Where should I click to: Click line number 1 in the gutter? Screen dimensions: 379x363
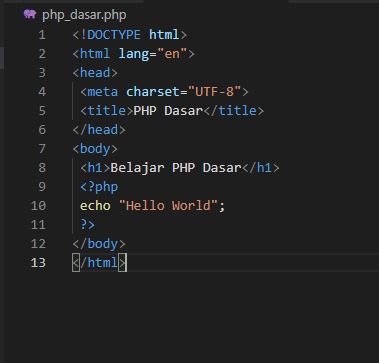[42, 35]
